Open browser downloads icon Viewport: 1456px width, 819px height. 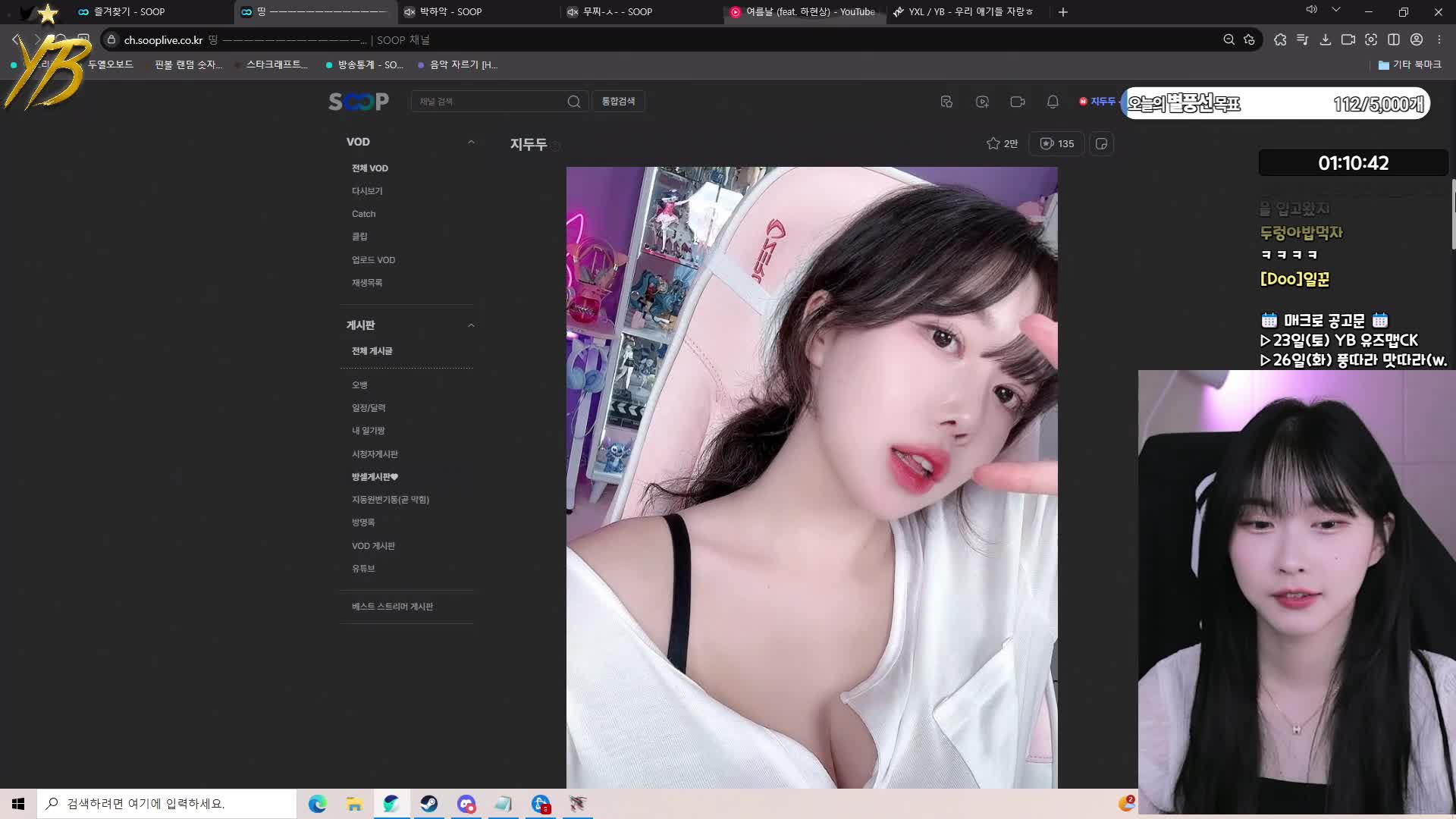point(1326,39)
